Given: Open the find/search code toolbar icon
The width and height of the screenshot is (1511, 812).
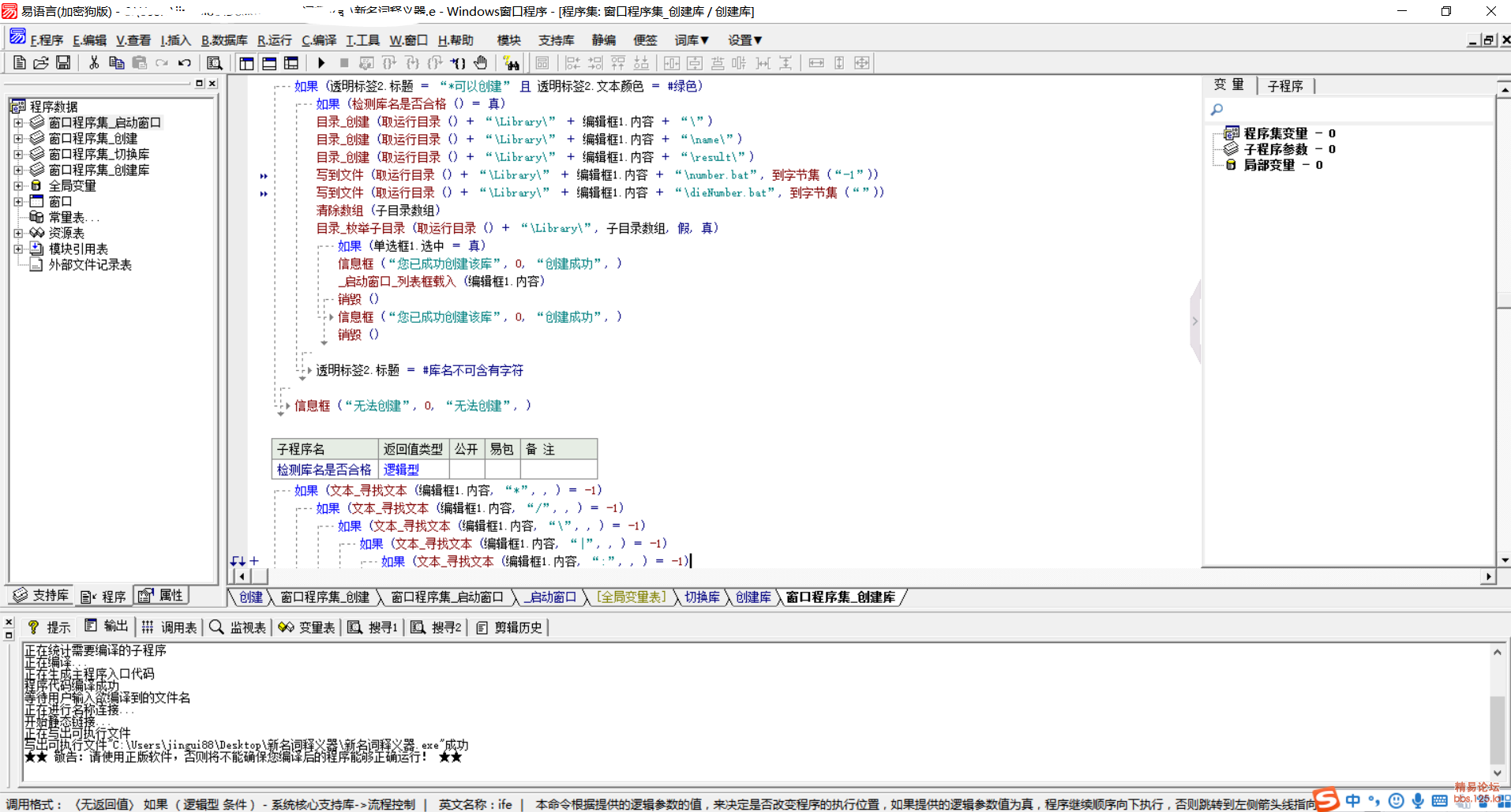Looking at the screenshot, I should click(x=214, y=63).
